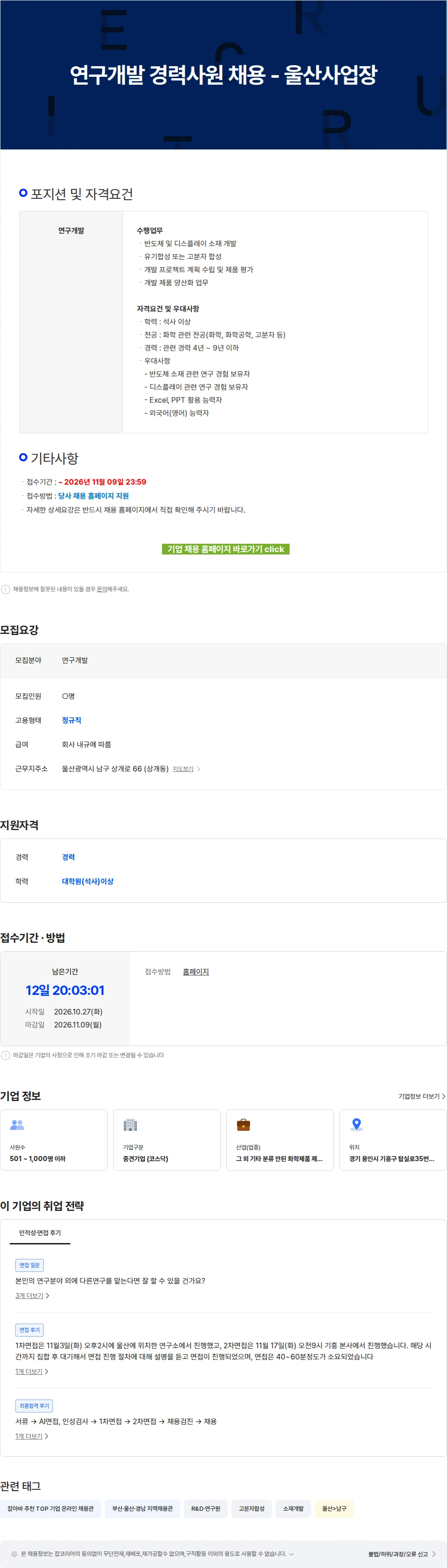This screenshot has height=1568, width=447.
Task: Open the 홈페이지 application method link
Action: pyautogui.click(x=196, y=972)
